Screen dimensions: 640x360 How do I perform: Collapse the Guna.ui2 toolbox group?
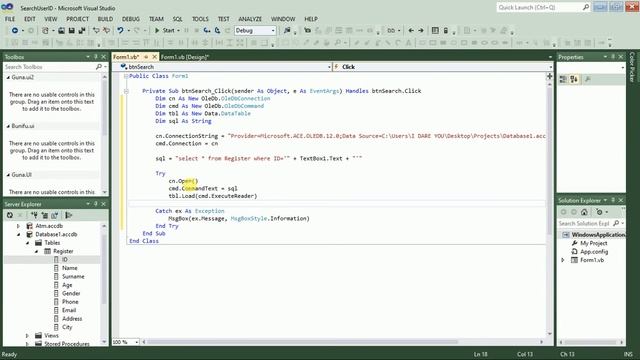[8, 77]
